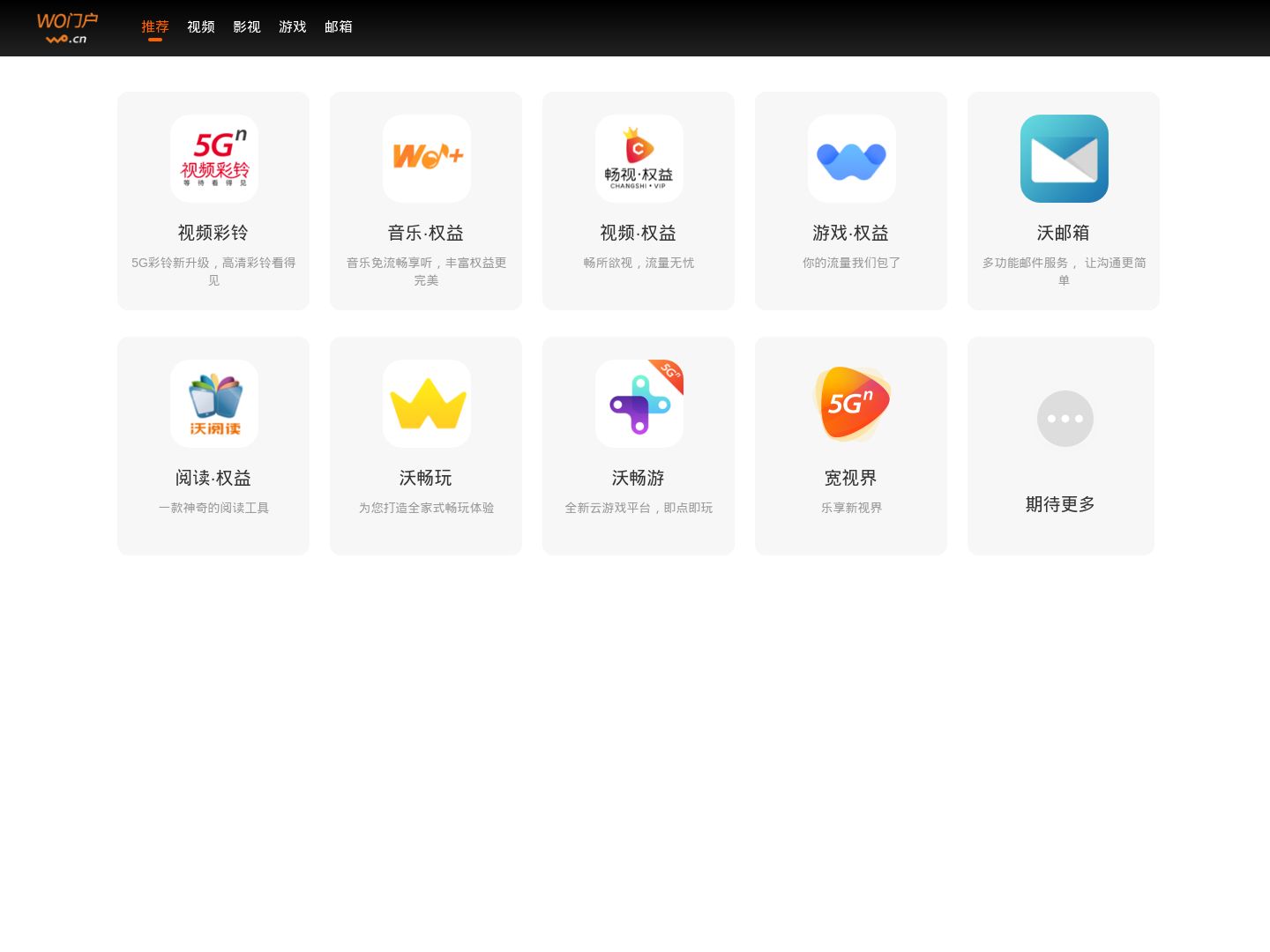The width and height of the screenshot is (1270, 952).
Task: Click the 视频彩铃 title link
Action: (x=213, y=233)
